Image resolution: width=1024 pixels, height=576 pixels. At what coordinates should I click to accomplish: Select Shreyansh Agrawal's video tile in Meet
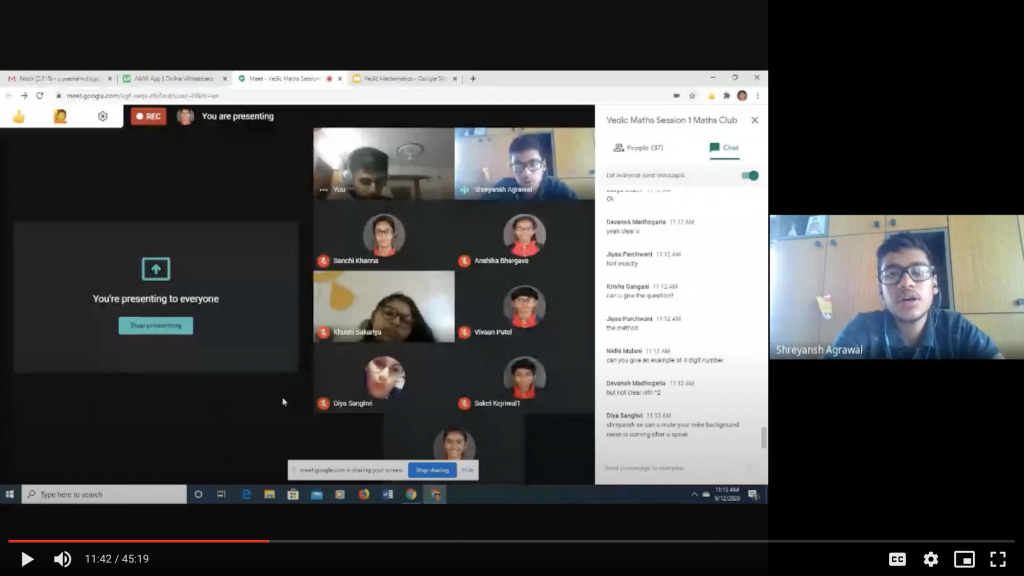[x=524, y=163]
